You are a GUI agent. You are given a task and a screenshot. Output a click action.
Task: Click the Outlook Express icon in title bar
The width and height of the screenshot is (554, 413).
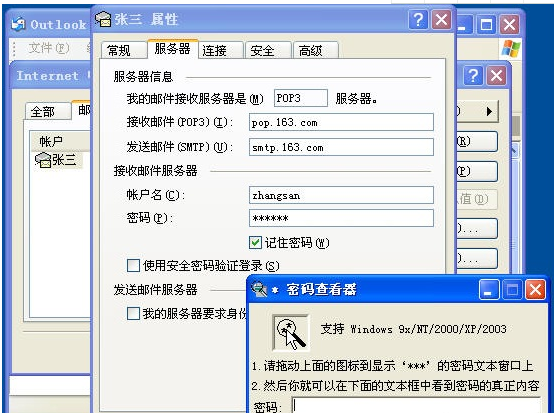[18, 24]
